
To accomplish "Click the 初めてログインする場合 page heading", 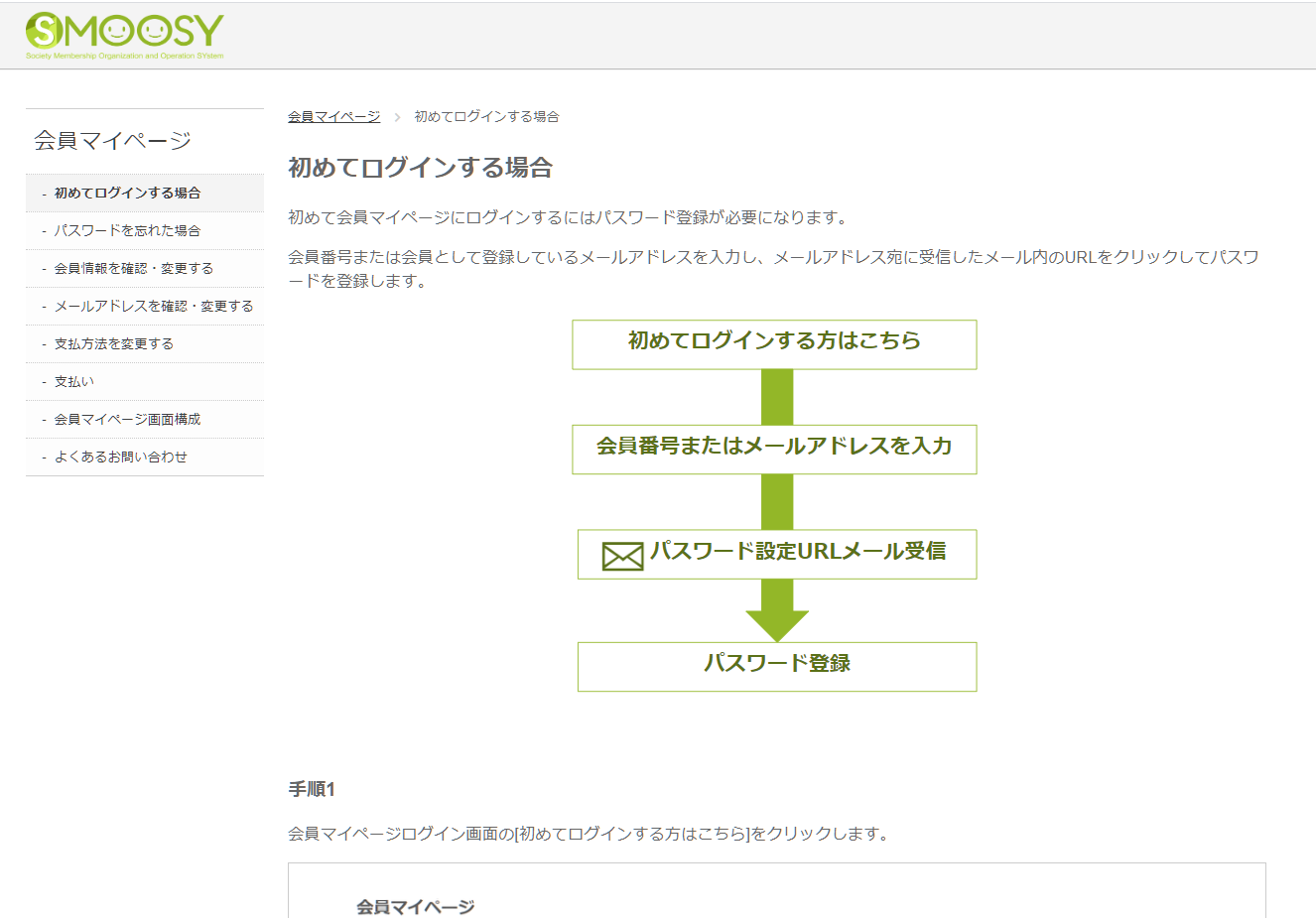I will coord(420,168).
